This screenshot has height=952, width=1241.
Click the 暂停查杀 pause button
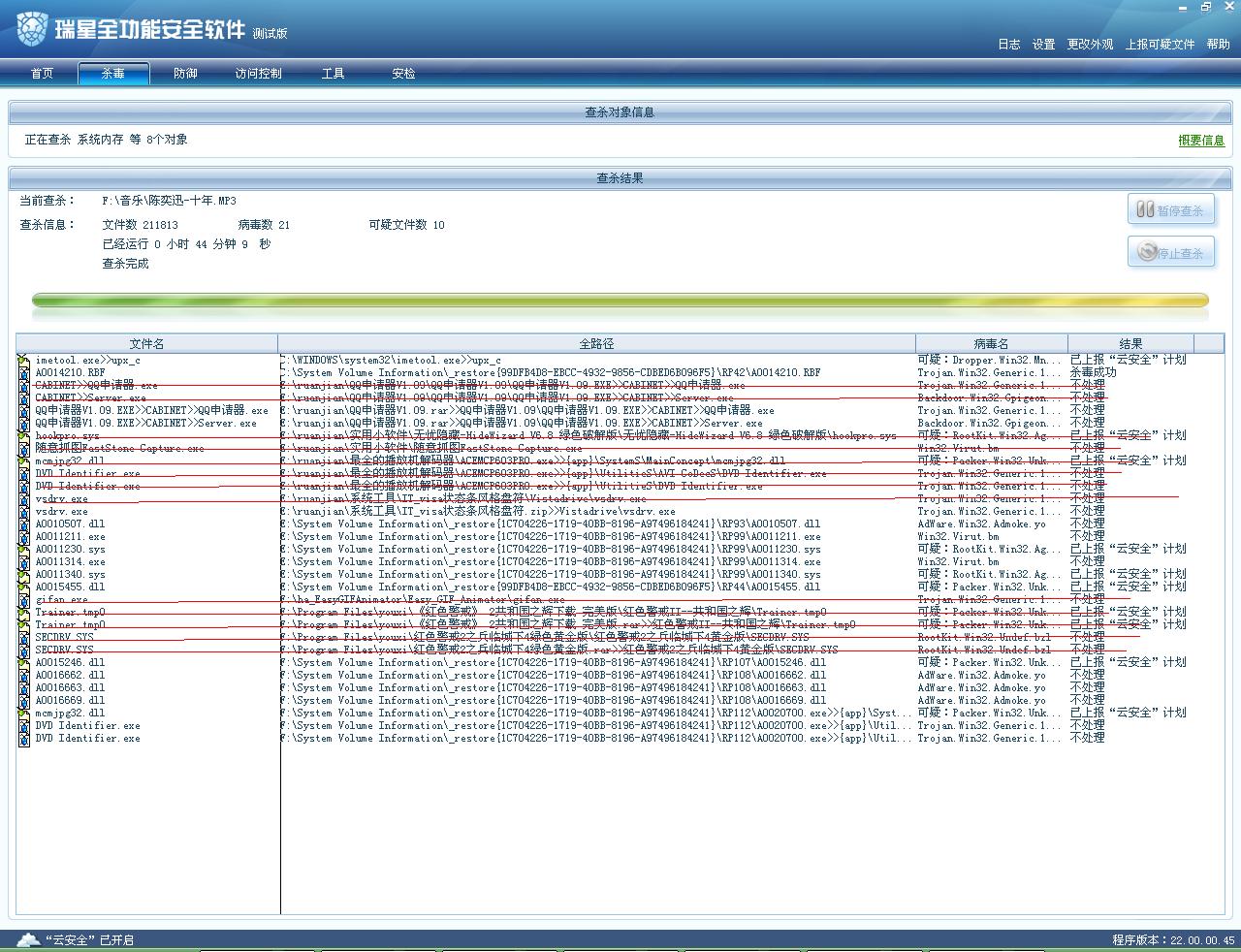pyautogui.click(x=1170, y=210)
